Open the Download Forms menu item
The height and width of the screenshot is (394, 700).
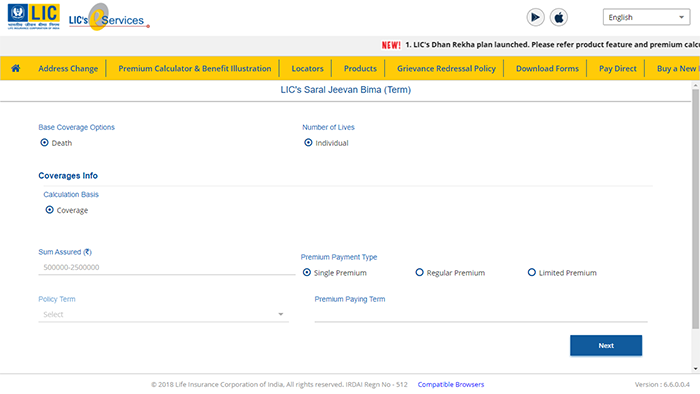[547, 68]
